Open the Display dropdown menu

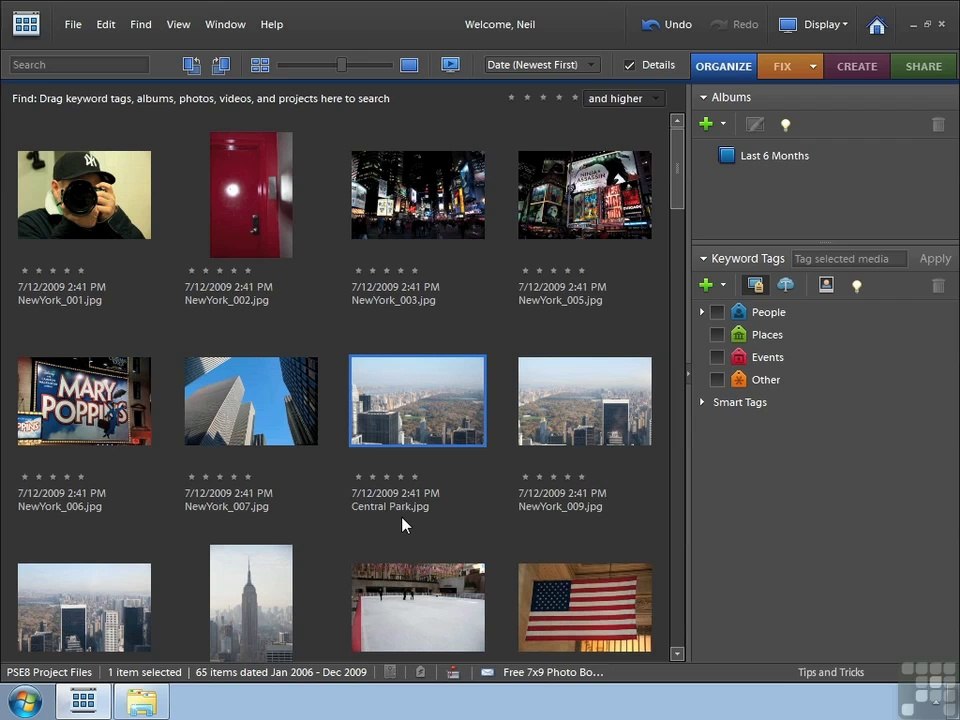click(813, 24)
